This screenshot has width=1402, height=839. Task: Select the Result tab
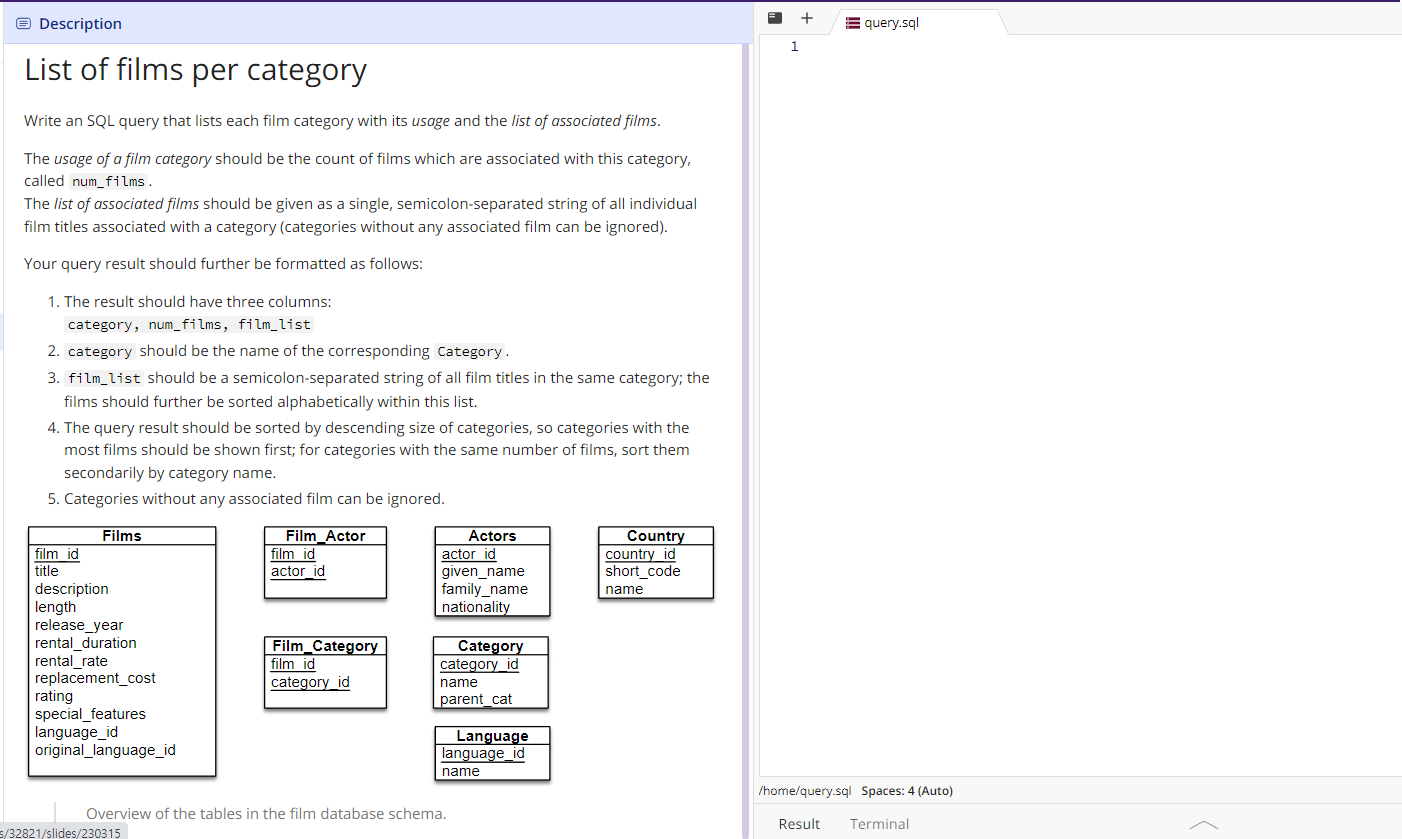pyautogui.click(x=799, y=823)
